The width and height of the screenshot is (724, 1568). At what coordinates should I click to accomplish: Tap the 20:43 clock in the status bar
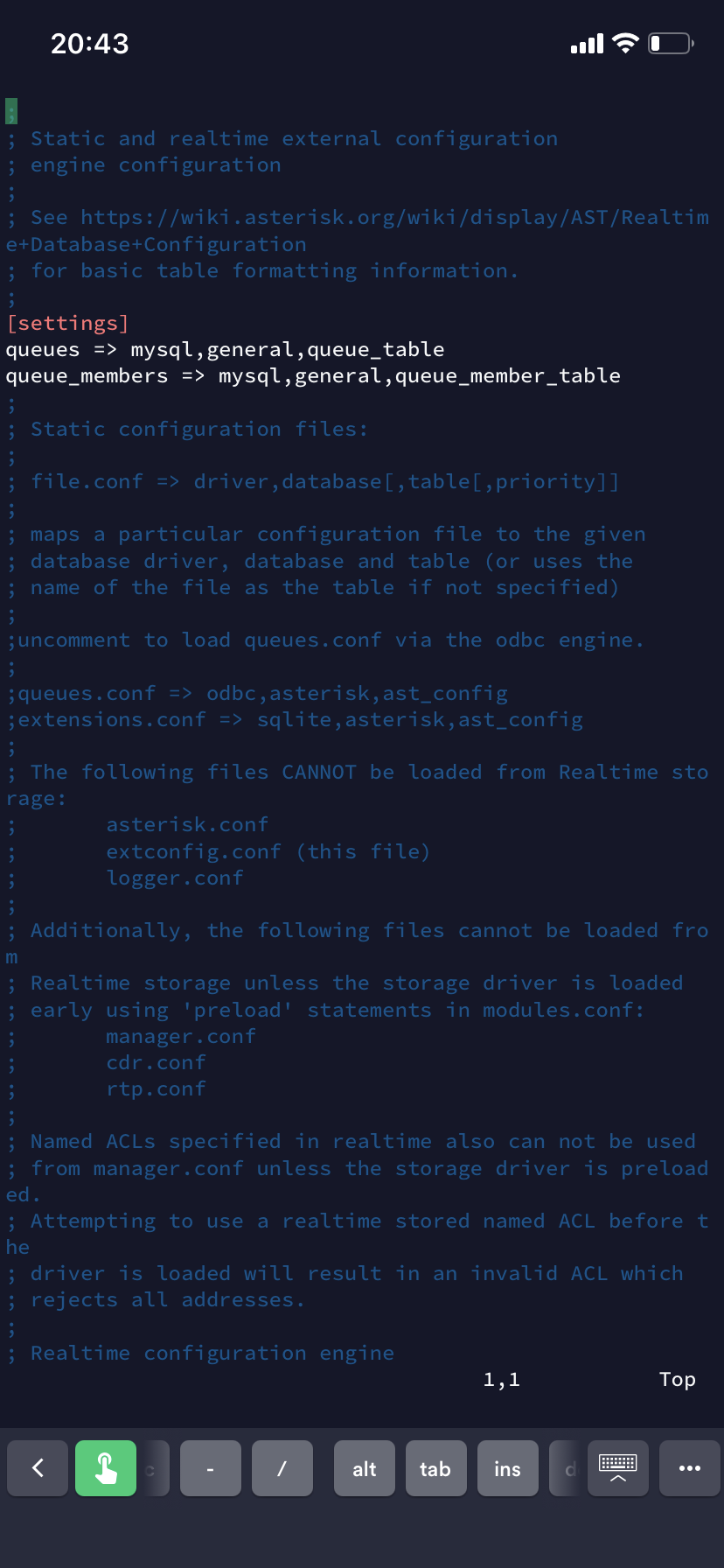point(90,44)
